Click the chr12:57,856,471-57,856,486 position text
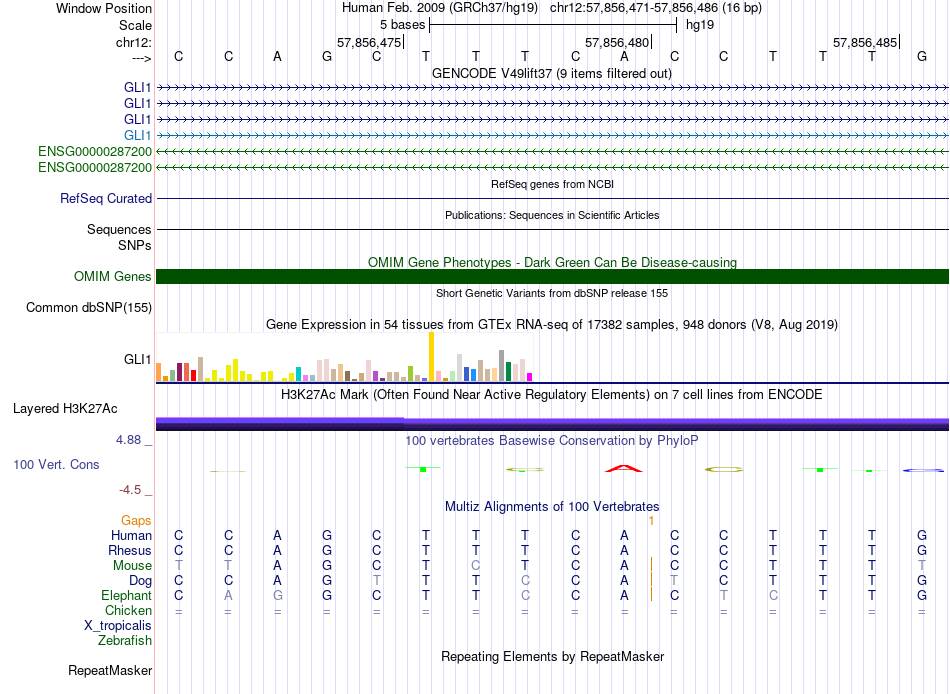The width and height of the screenshot is (950, 694). tap(634, 8)
